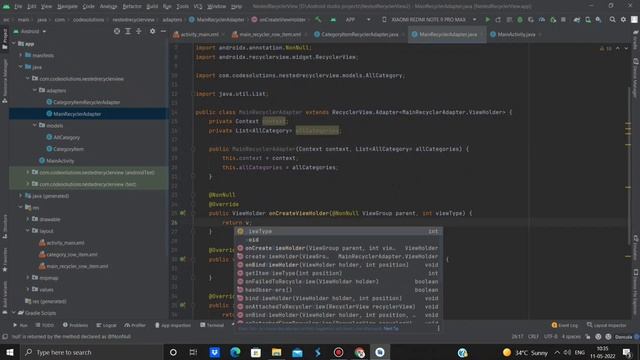Open the VCS menu

tap(198, 6)
